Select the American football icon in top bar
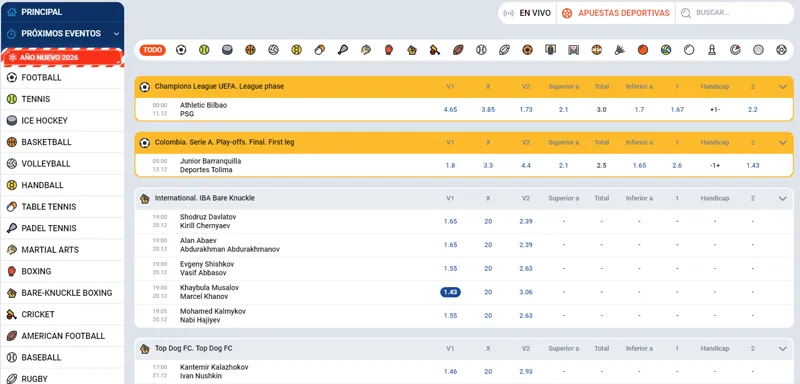This screenshot has width=800, height=384. coord(458,50)
